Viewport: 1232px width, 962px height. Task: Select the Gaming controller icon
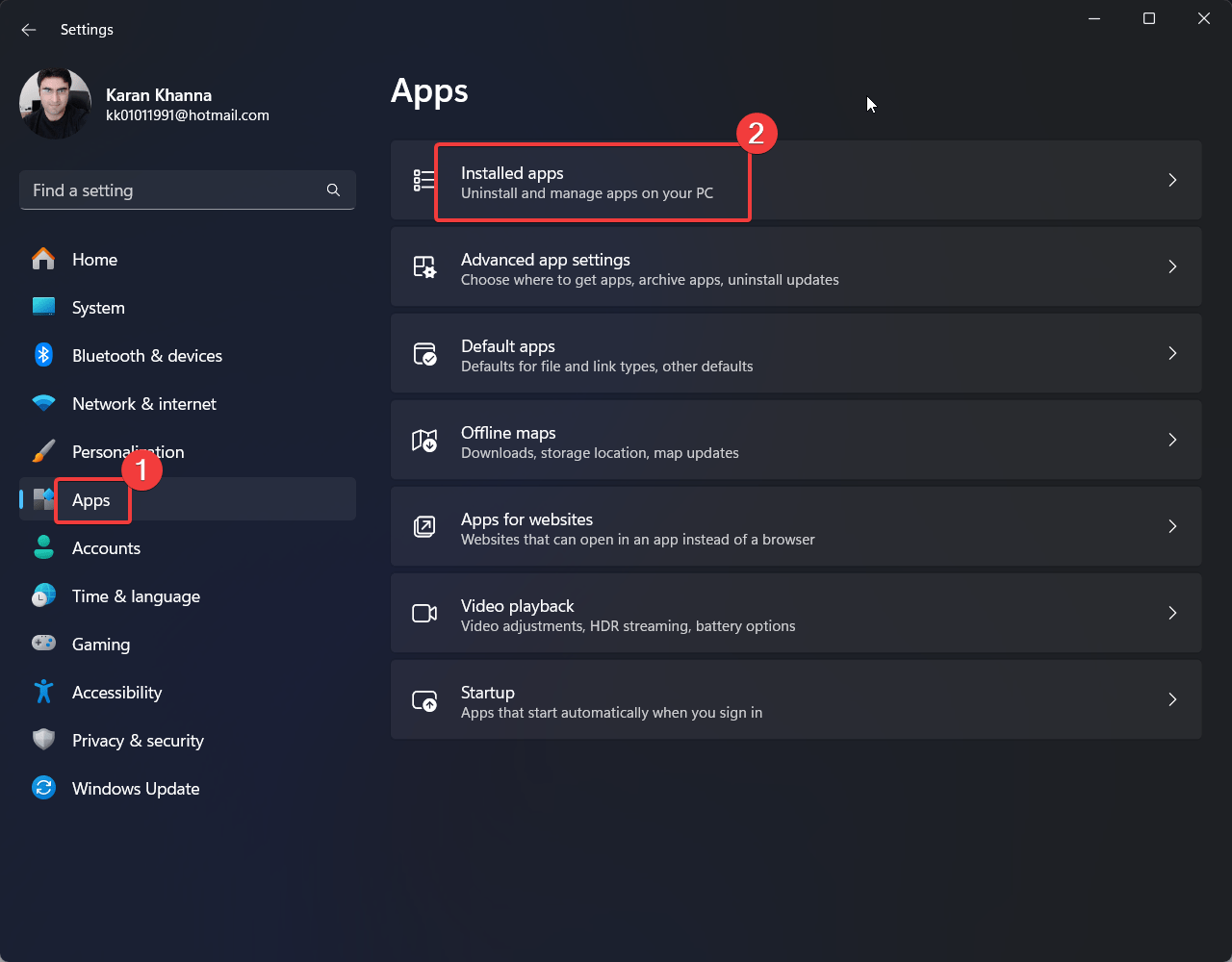[x=43, y=644]
